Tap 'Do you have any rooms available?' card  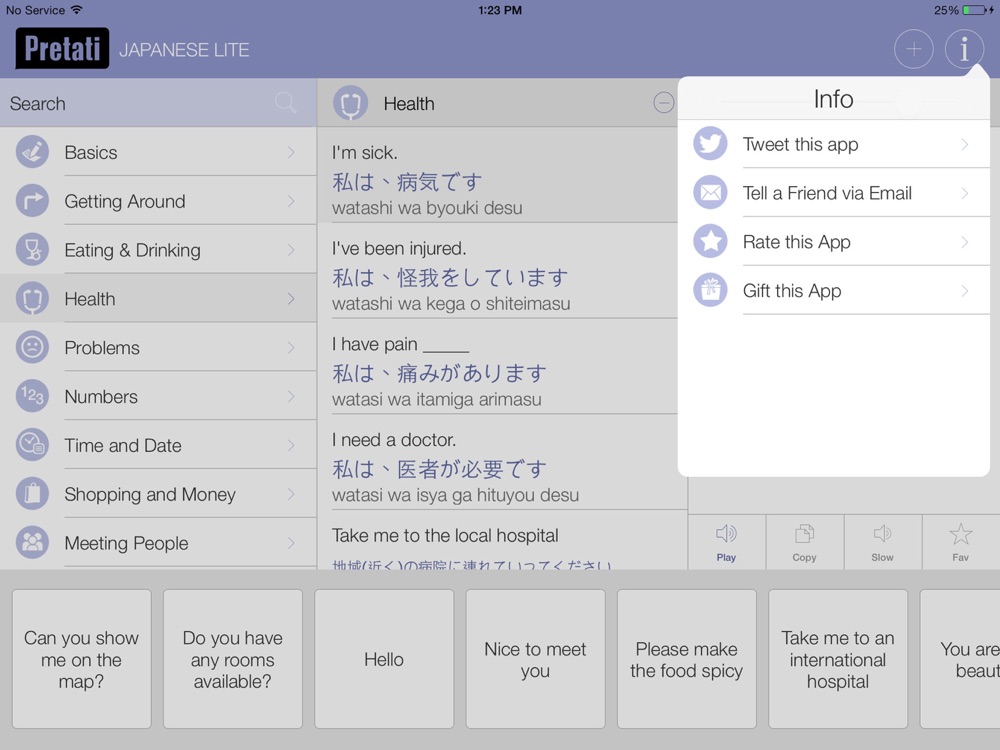click(x=233, y=659)
